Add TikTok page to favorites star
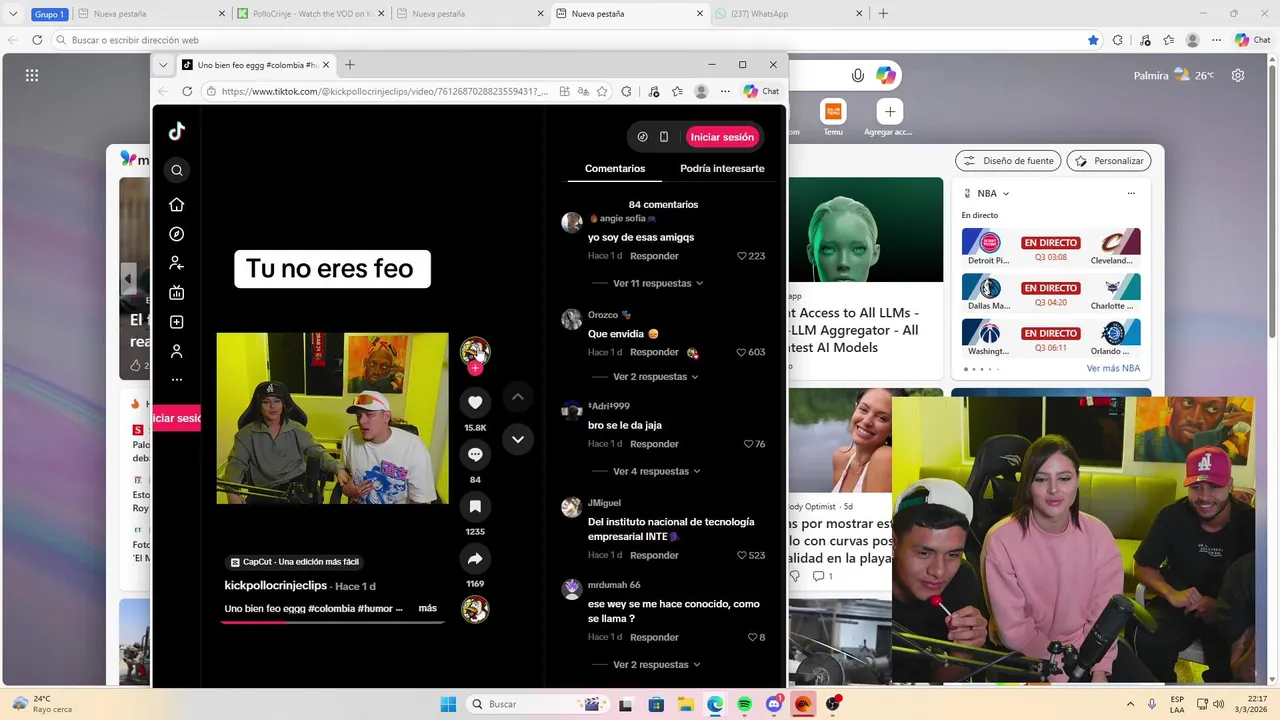 pyautogui.click(x=602, y=91)
